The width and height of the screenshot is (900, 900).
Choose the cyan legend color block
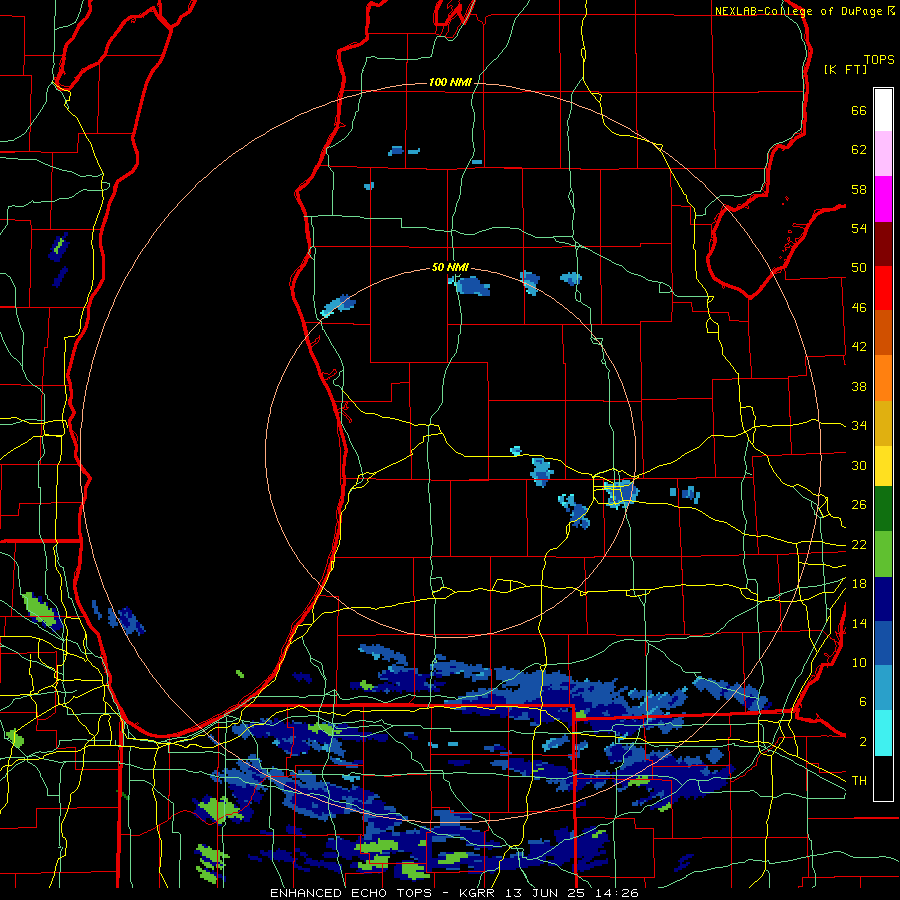point(883,733)
